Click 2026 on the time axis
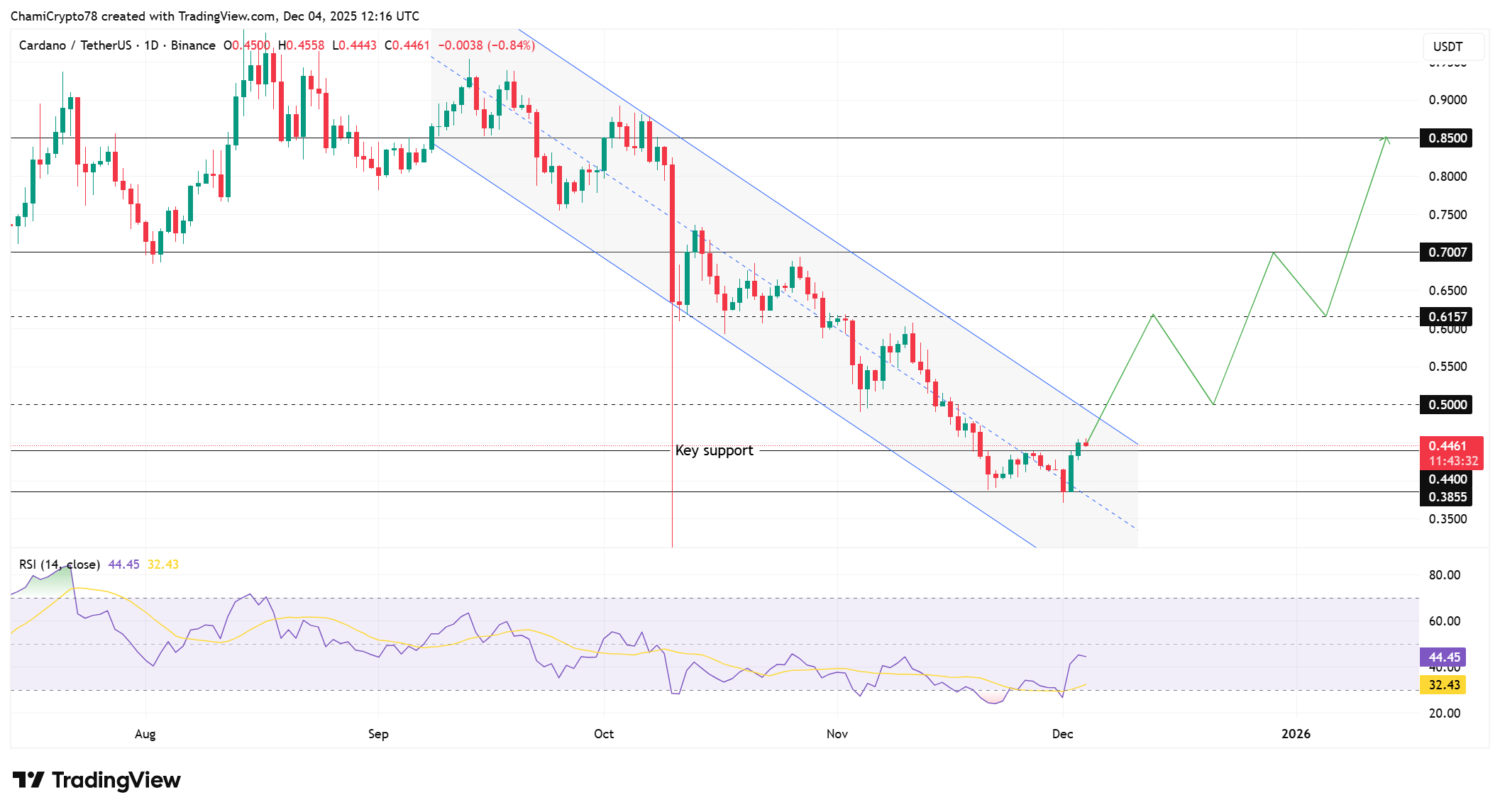1500x812 pixels. pos(1297,735)
